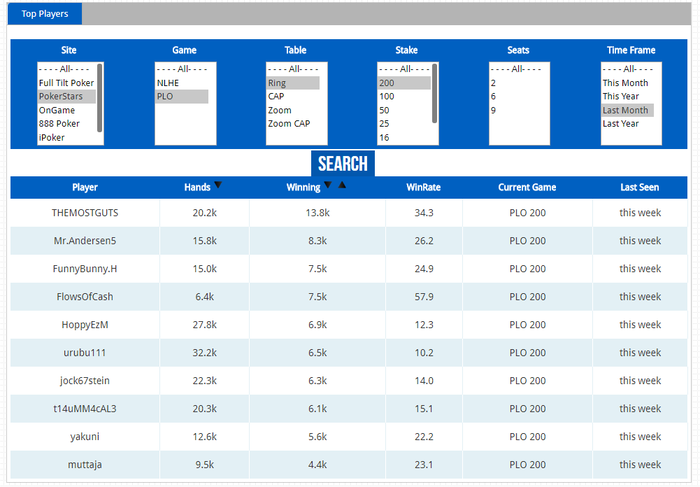Pick Zoom CAP in Table list
The width and height of the screenshot is (700, 487).
pos(293,124)
